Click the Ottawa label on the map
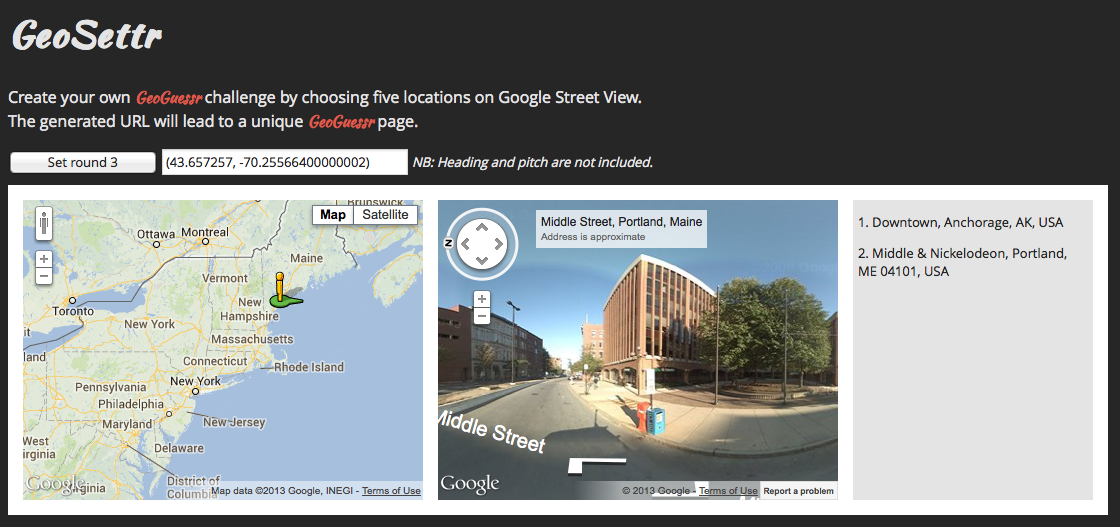Viewport: 1120px width, 527px height. pos(156,234)
